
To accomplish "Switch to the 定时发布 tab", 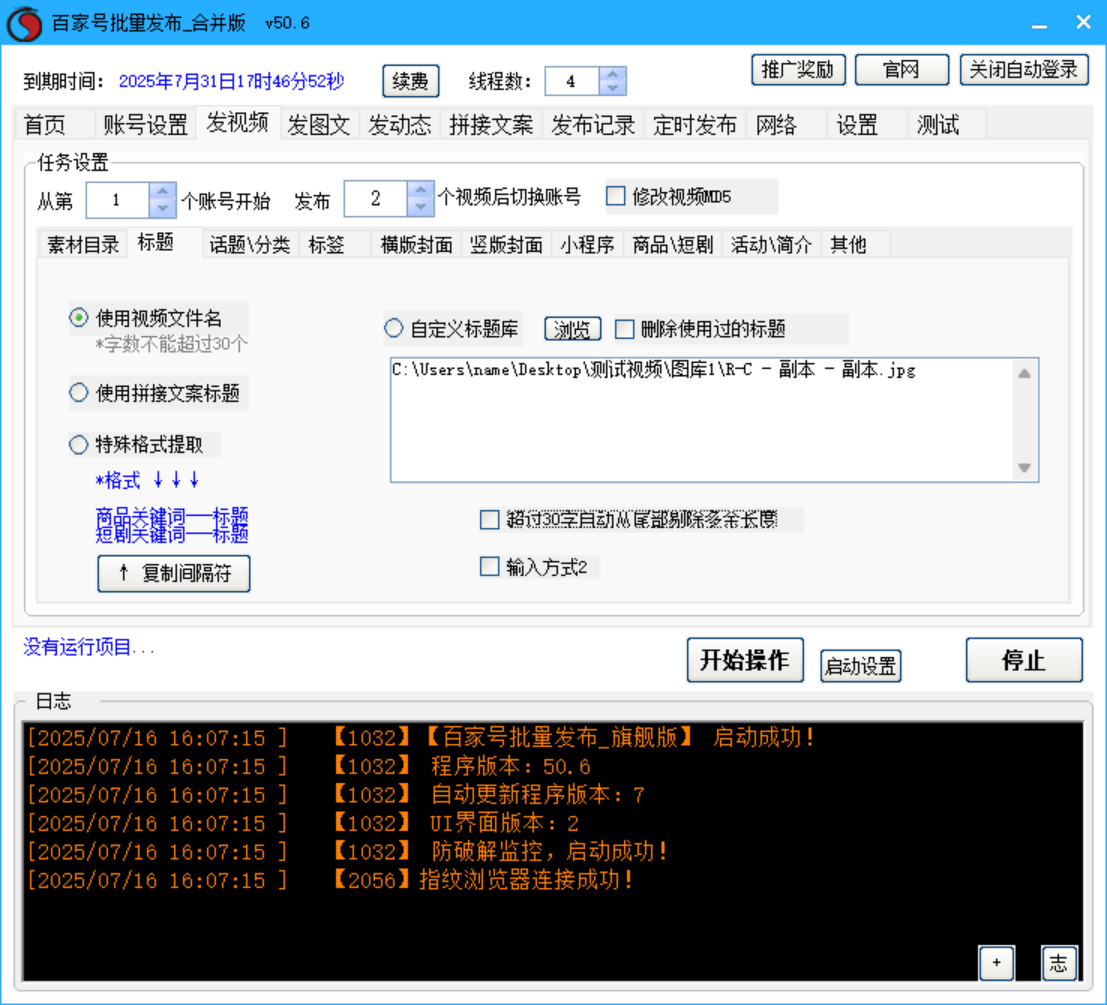I will pyautogui.click(x=695, y=125).
